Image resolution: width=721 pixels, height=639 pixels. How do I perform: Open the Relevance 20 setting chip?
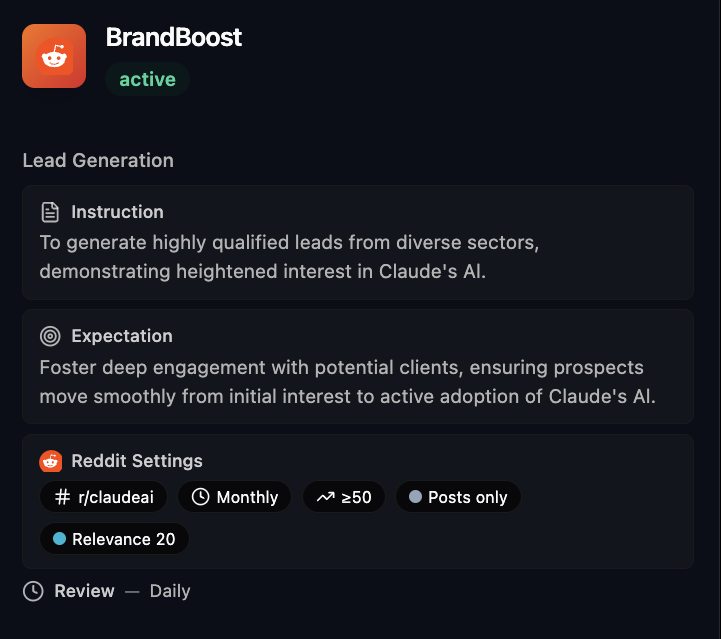[x=114, y=539]
